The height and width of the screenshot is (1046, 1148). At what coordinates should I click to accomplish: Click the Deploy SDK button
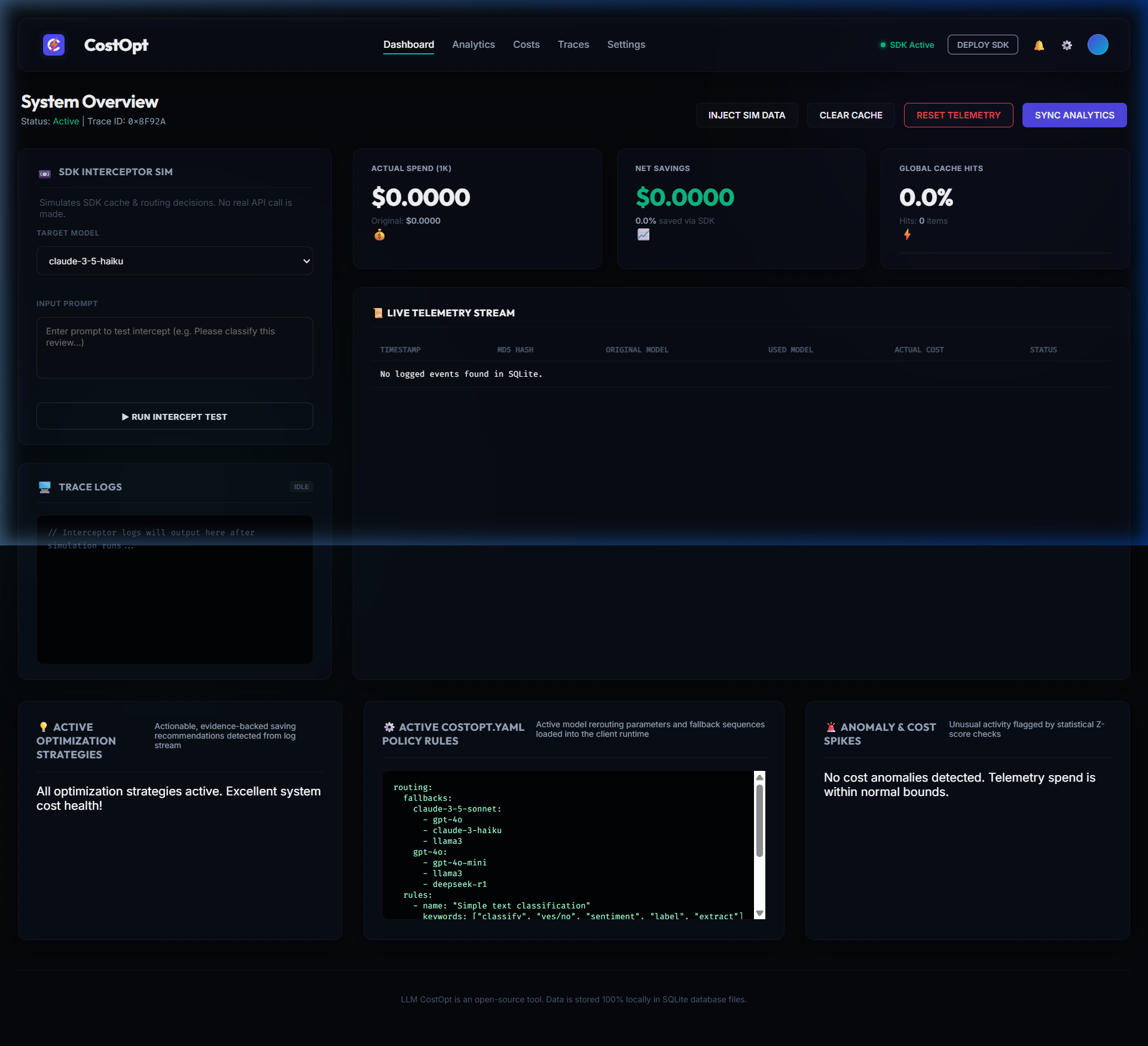click(982, 45)
